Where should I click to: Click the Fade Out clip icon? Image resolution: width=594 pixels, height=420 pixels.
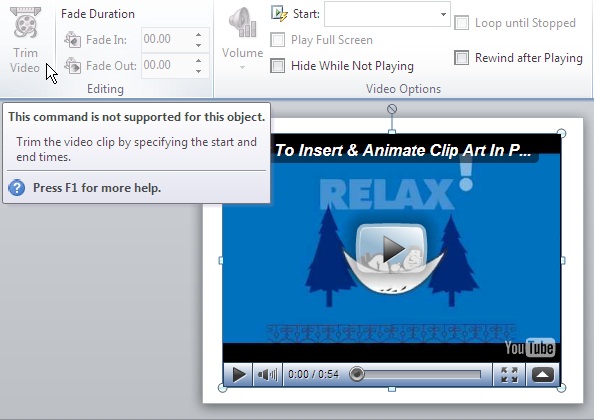point(72,66)
